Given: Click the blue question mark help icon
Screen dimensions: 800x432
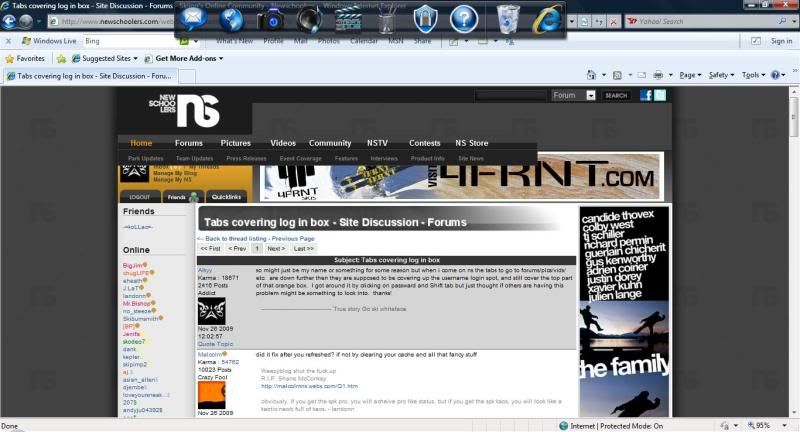Looking at the screenshot, I should point(464,18).
